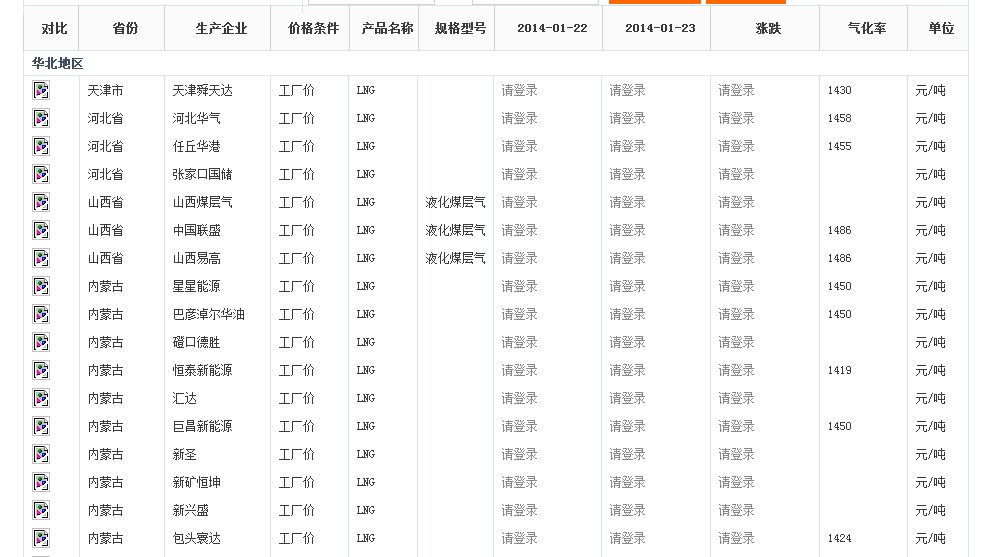Click the compare icon for 任丘华港
Viewport: 1002px width, 557px height.
(41, 146)
